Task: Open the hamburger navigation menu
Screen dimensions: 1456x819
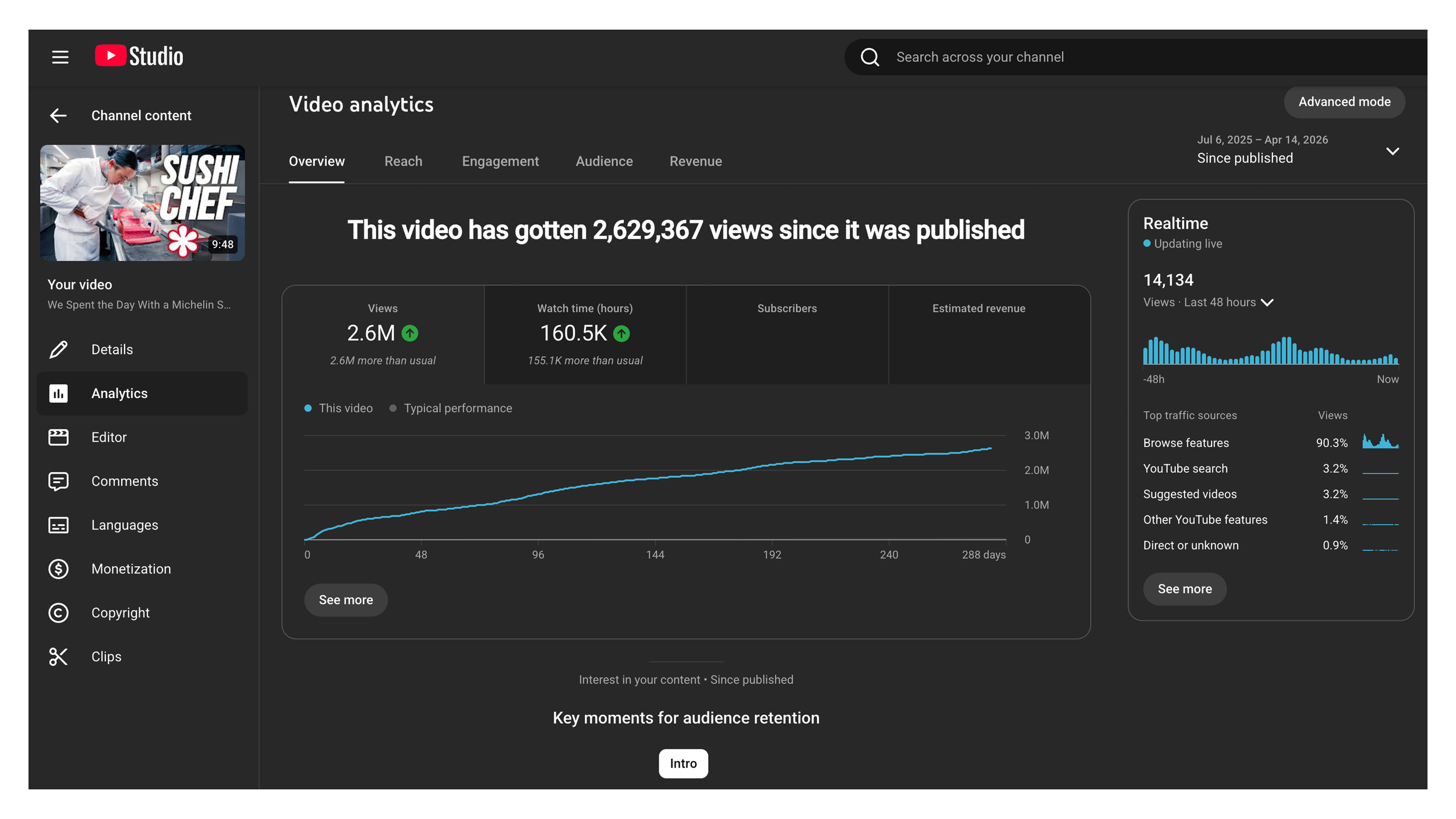Action: (x=60, y=57)
